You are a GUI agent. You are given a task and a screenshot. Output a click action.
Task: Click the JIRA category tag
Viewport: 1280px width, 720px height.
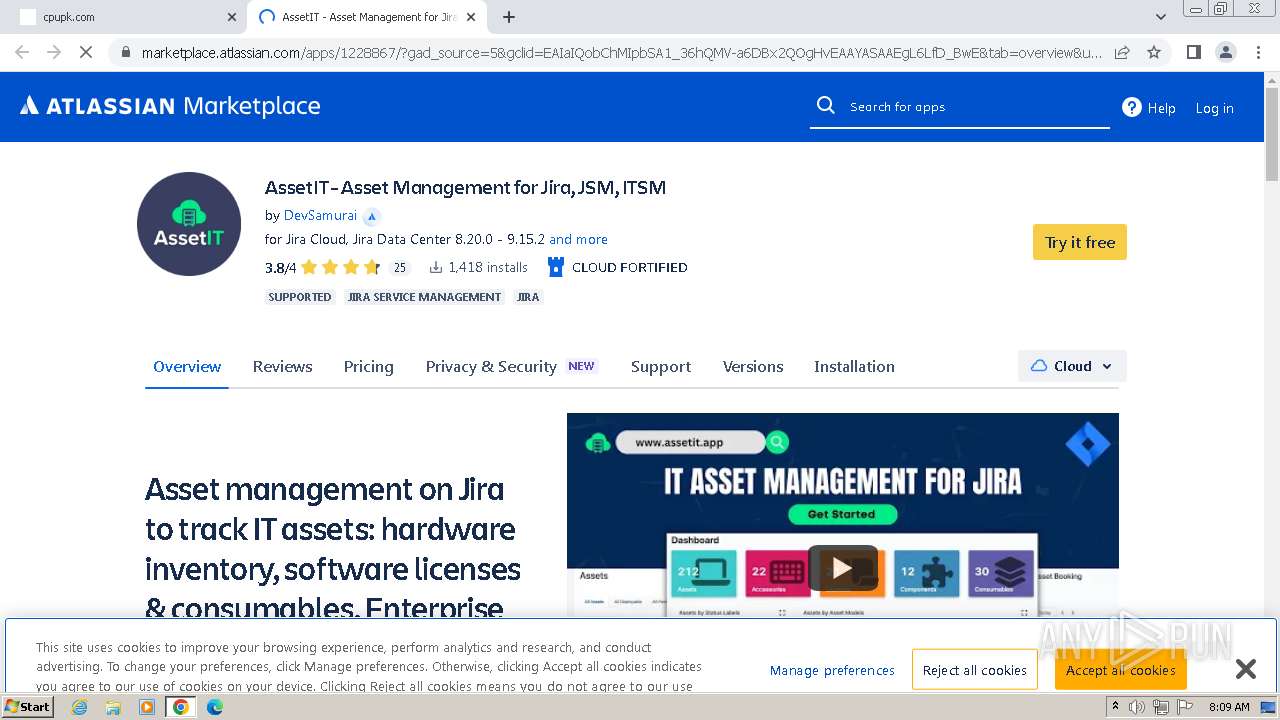point(528,297)
